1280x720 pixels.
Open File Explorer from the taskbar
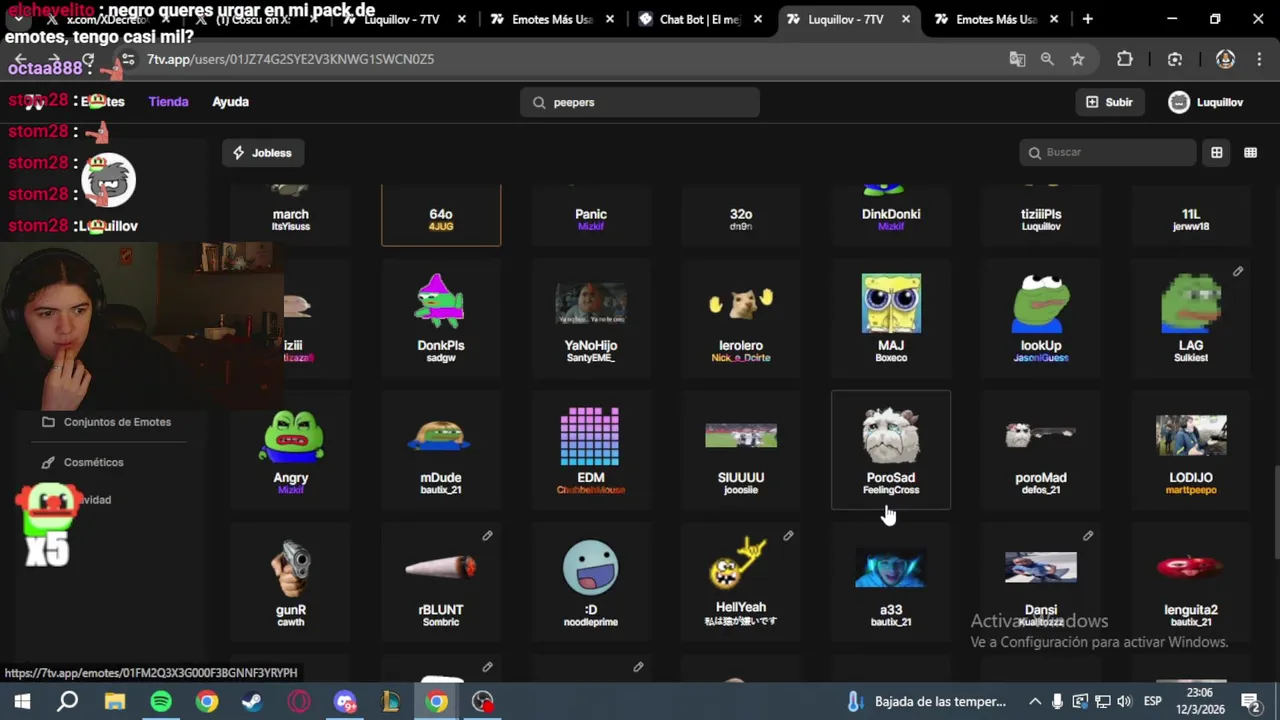coord(115,701)
